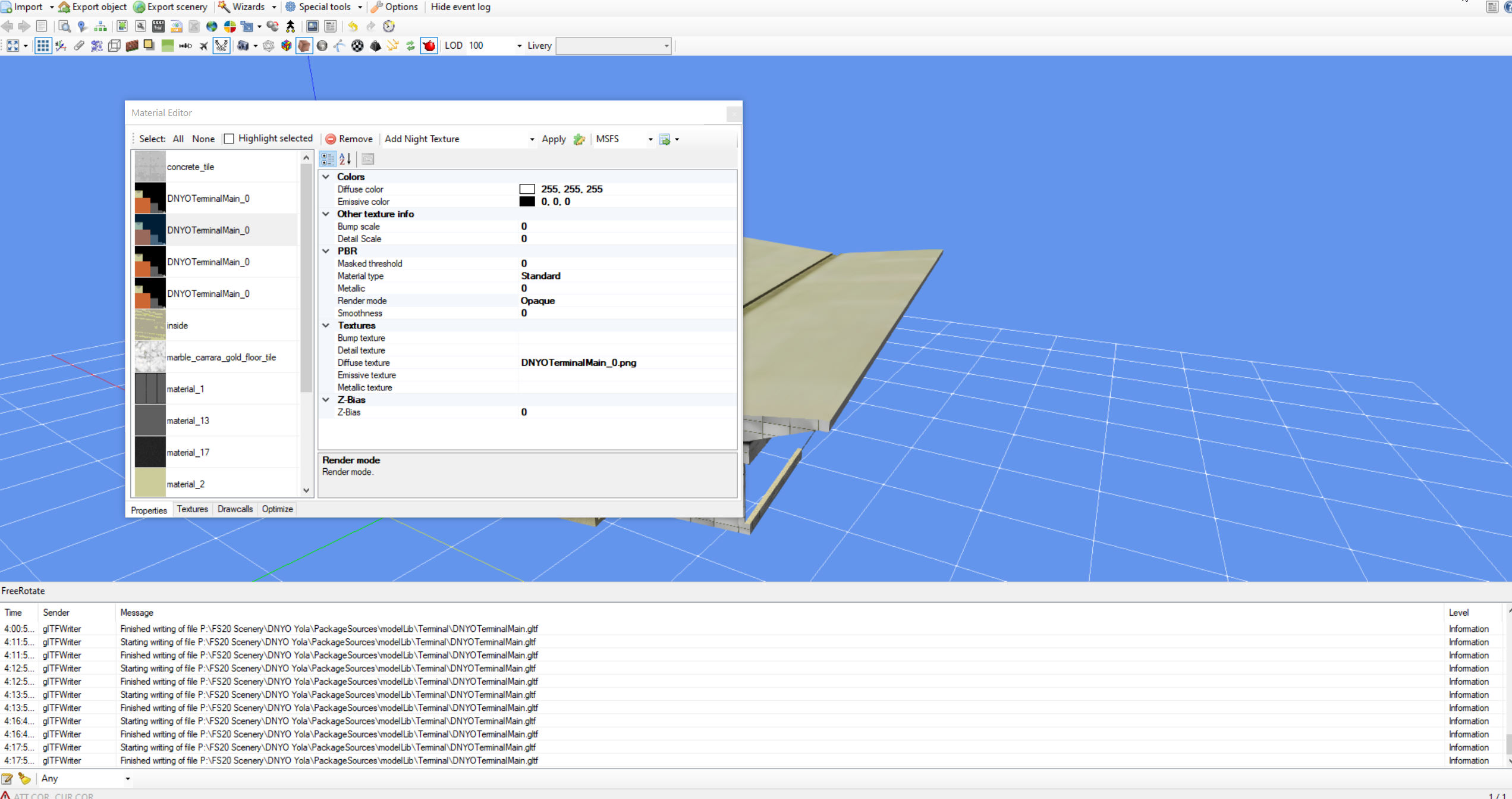Image resolution: width=1512 pixels, height=799 pixels.
Task: Click the Remove material button
Action: [349, 139]
